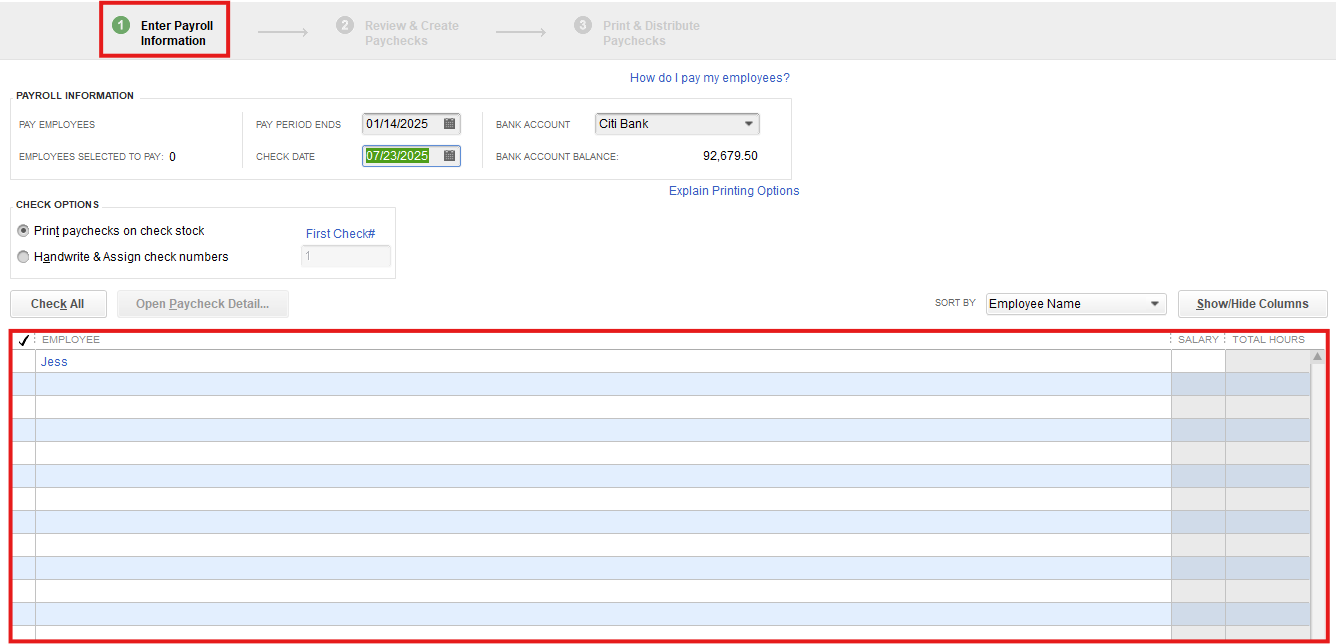The image size is (1336, 644).
Task: Select Print paychecks on check stock
Action: click(x=24, y=231)
